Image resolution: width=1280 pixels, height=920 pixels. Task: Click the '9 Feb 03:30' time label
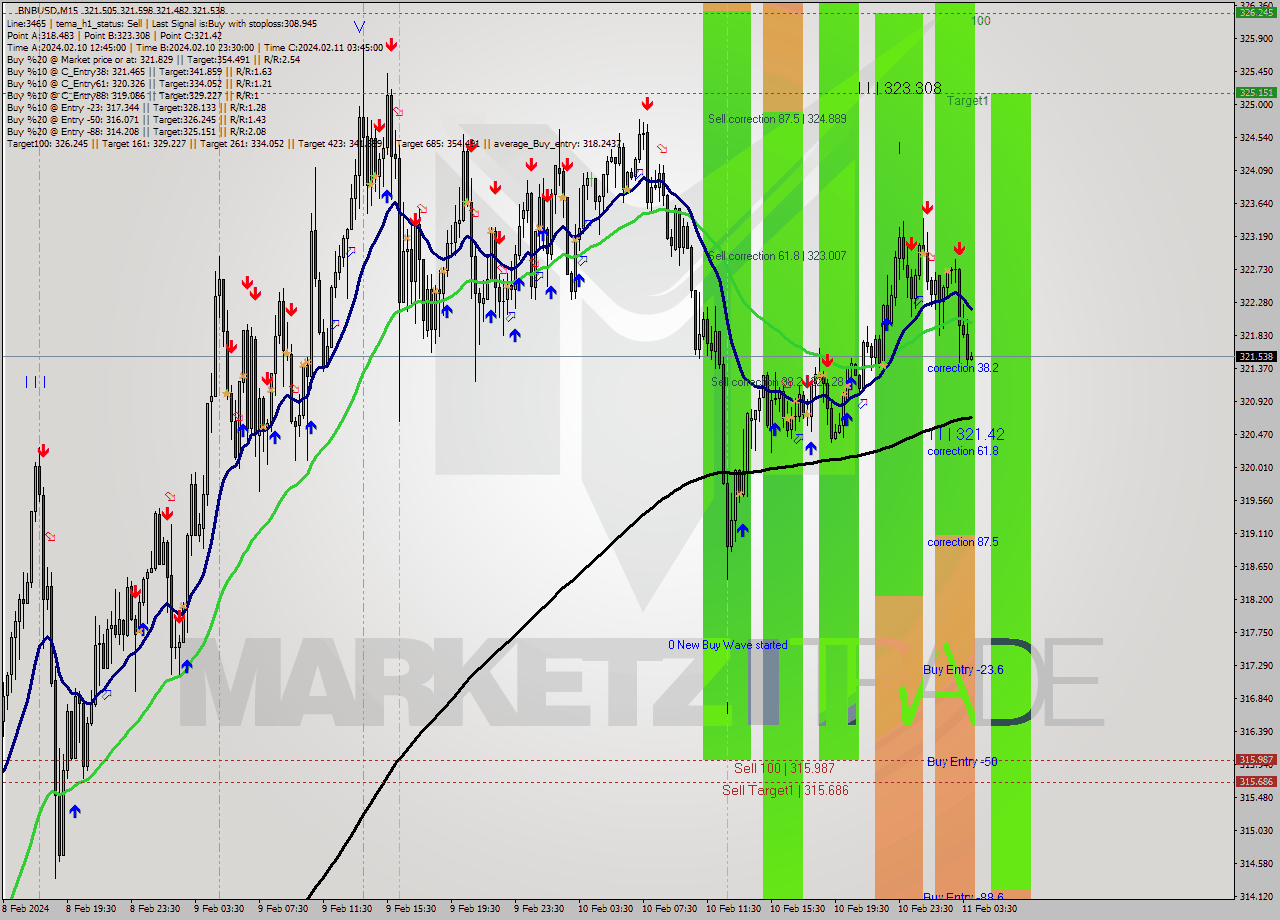pos(218,909)
